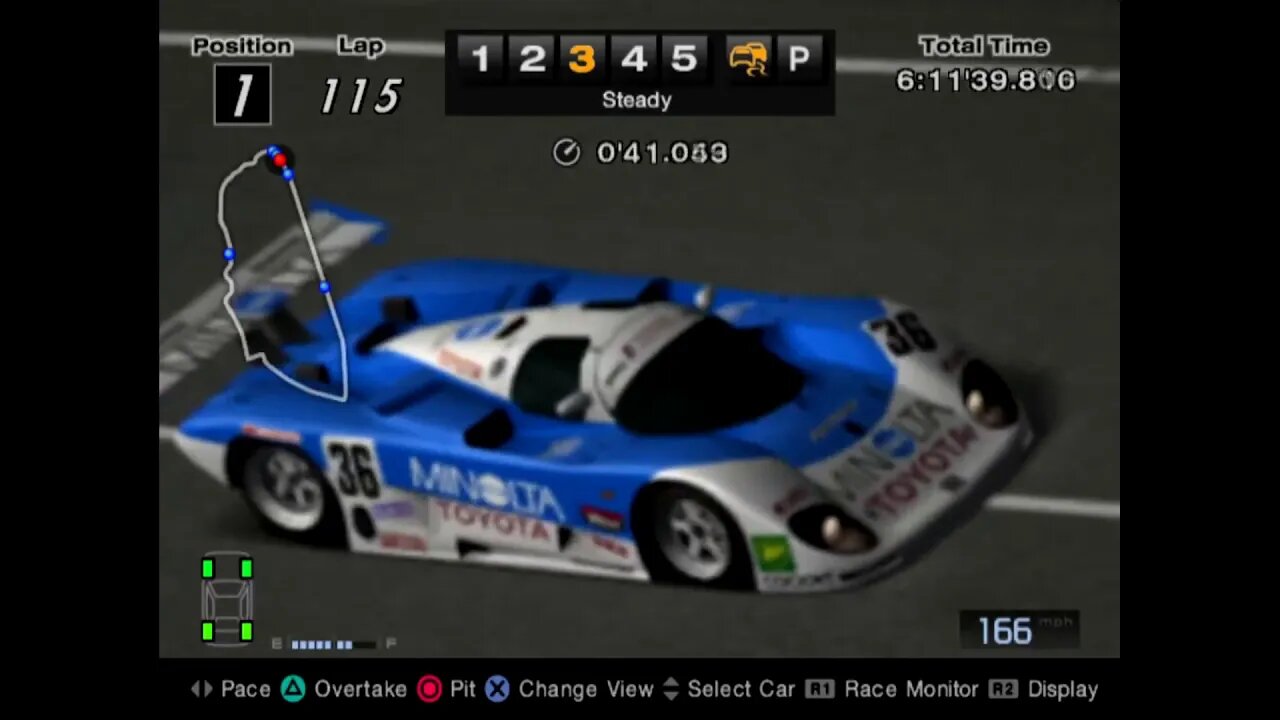This screenshot has height=720, width=1280.
Task: Click the Select Car label
Action: pos(741,689)
